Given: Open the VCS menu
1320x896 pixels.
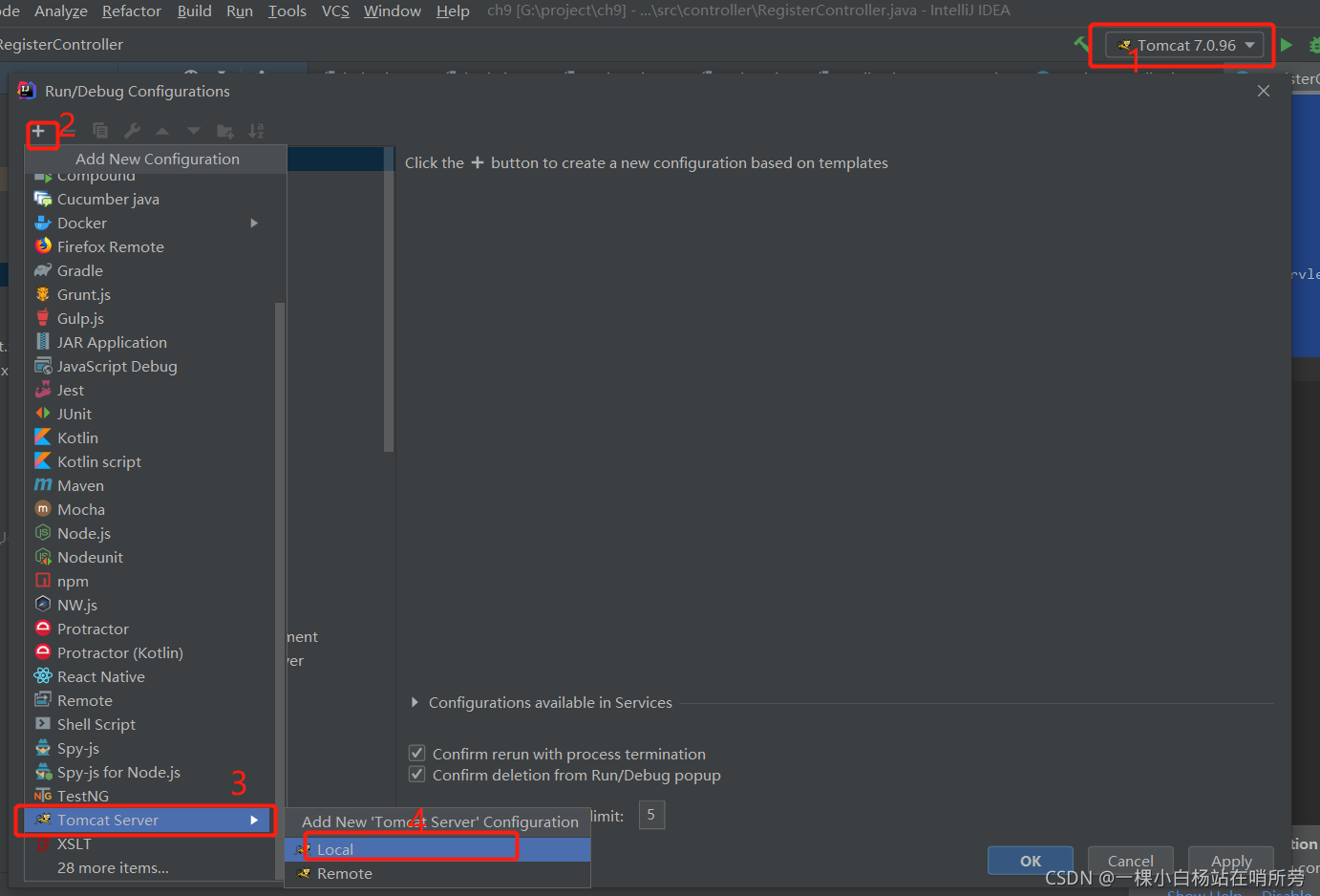Looking at the screenshot, I should tap(335, 11).
